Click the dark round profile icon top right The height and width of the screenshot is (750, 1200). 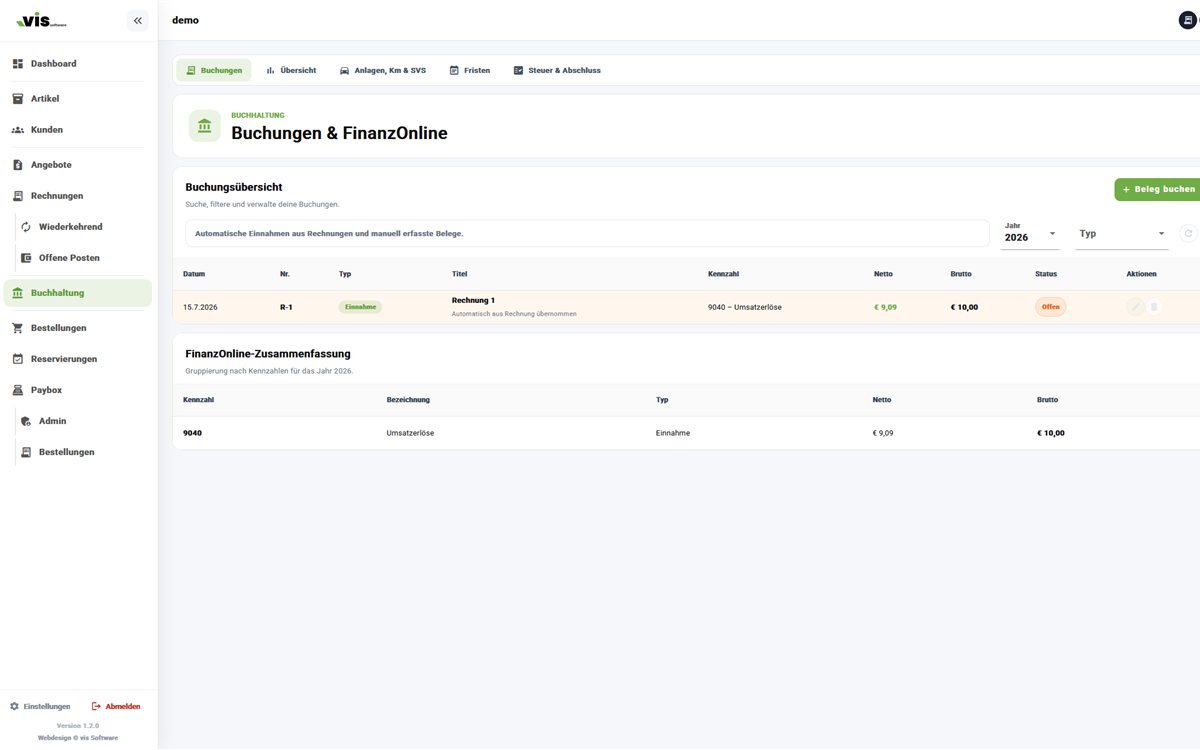click(x=1189, y=20)
